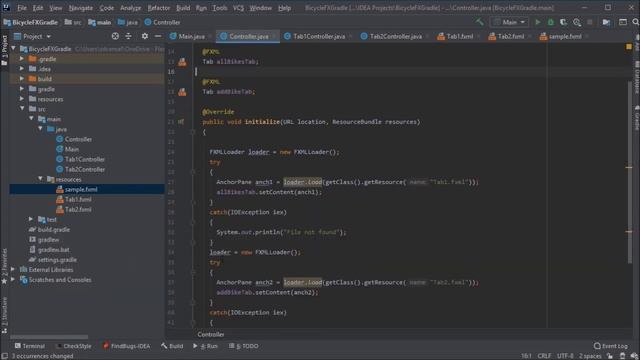Open the Event Log

[x=611, y=346]
